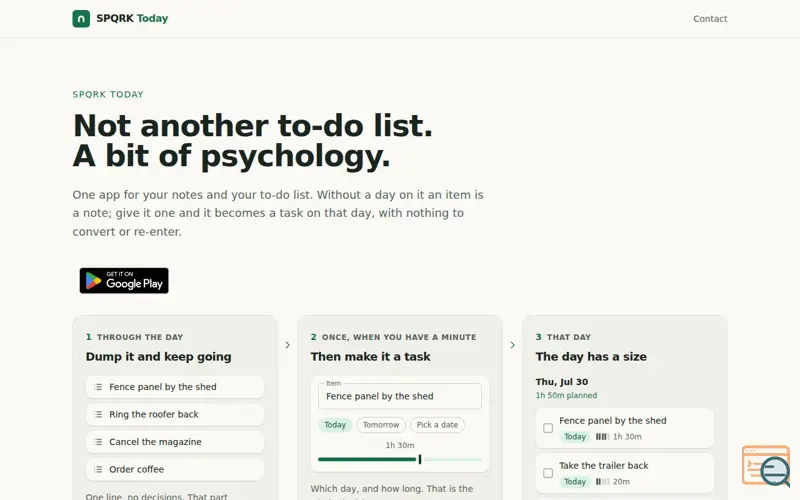Image resolution: width=800 pixels, height=500 pixels.
Task: Select the Cancel the magazine note
Action: pyautogui.click(x=175, y=442)
